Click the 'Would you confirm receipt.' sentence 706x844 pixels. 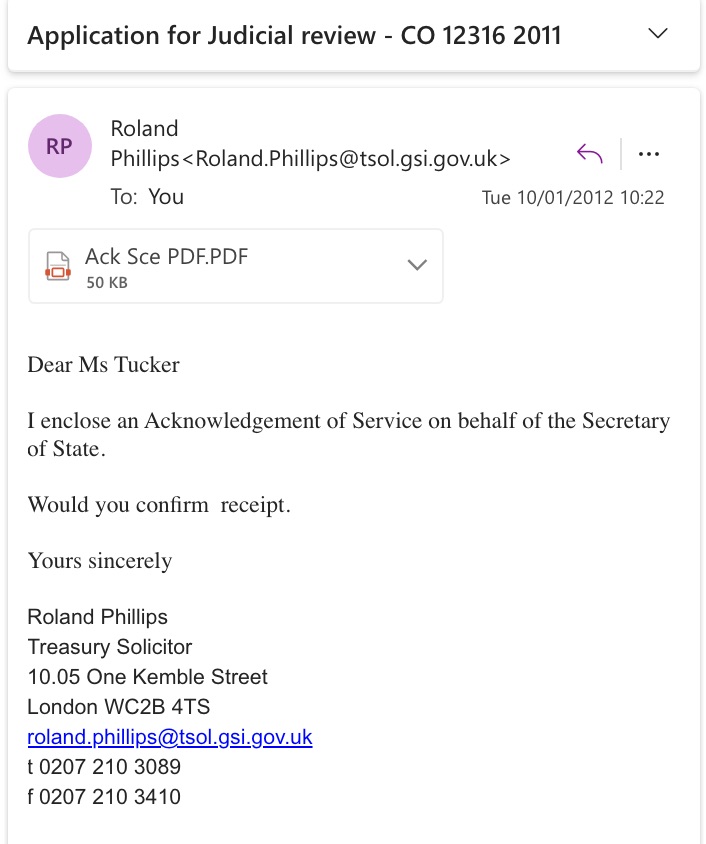tap(159, 505)
